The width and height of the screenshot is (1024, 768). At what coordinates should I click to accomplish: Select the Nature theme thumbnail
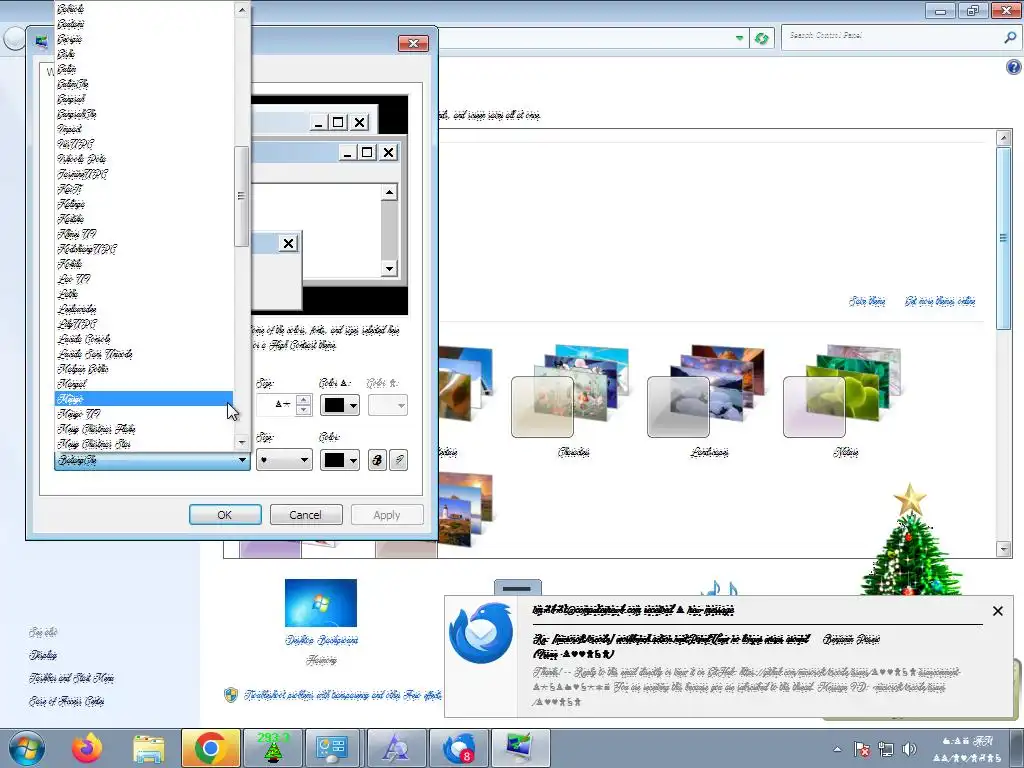[844, 392]
